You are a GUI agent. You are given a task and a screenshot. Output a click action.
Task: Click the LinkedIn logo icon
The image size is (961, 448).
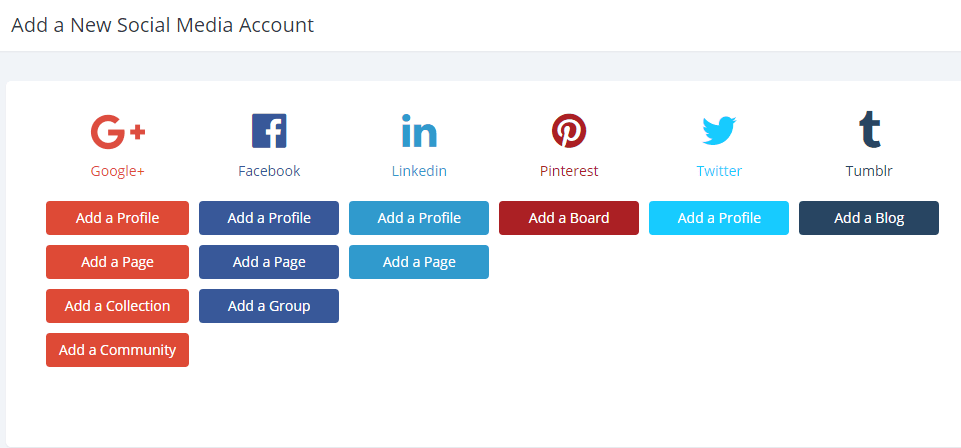[419, 131]
